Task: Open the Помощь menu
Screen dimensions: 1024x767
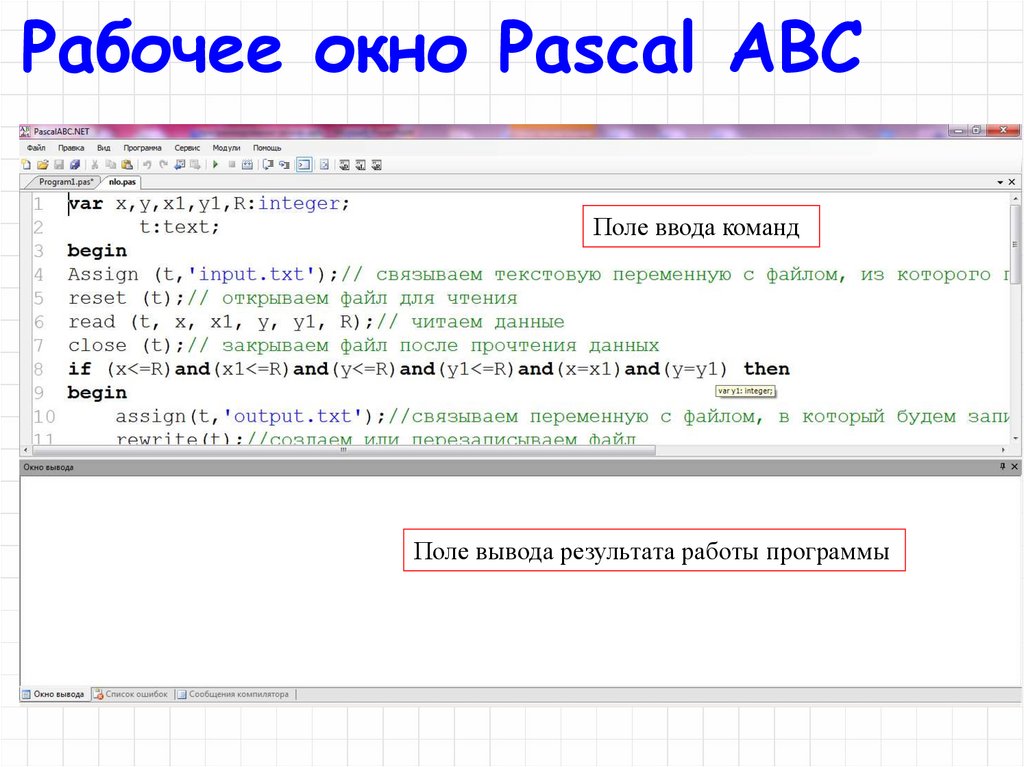Action: tap(267, 148)
